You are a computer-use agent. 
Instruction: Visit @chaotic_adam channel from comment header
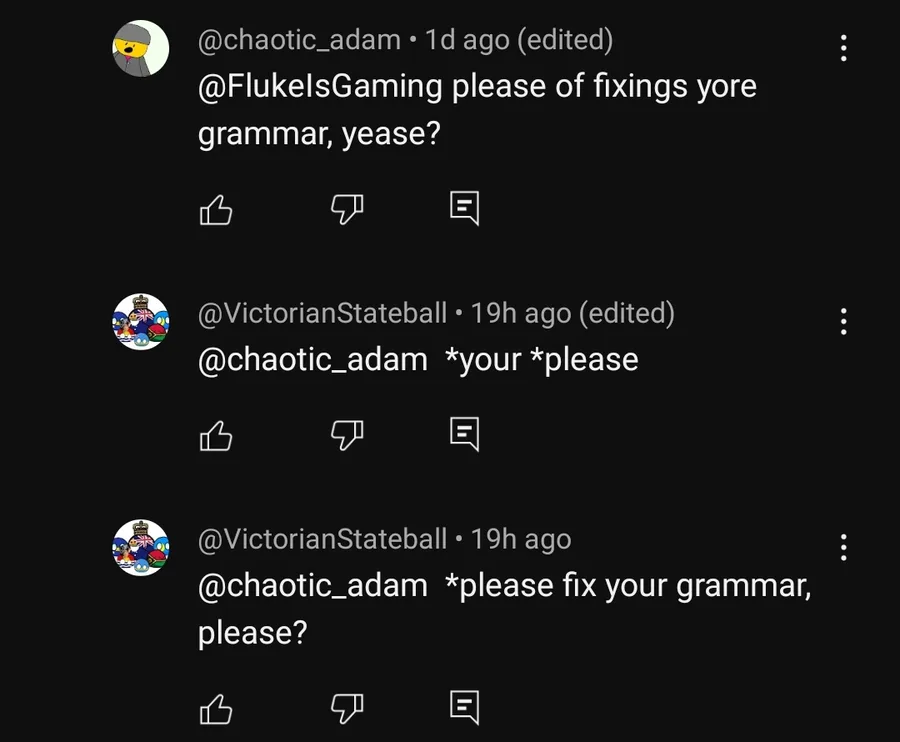(299, 41)
